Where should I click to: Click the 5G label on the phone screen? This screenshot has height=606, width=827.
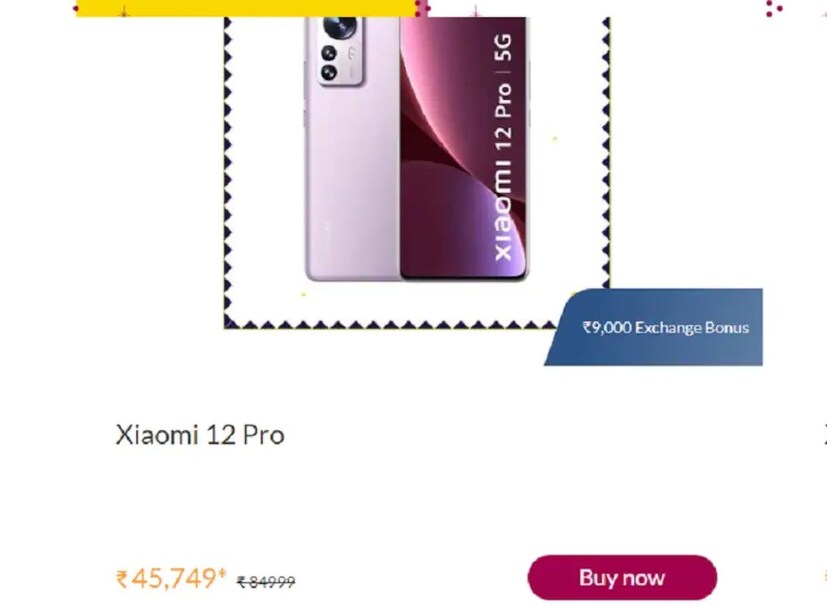(x=504, y=47)
